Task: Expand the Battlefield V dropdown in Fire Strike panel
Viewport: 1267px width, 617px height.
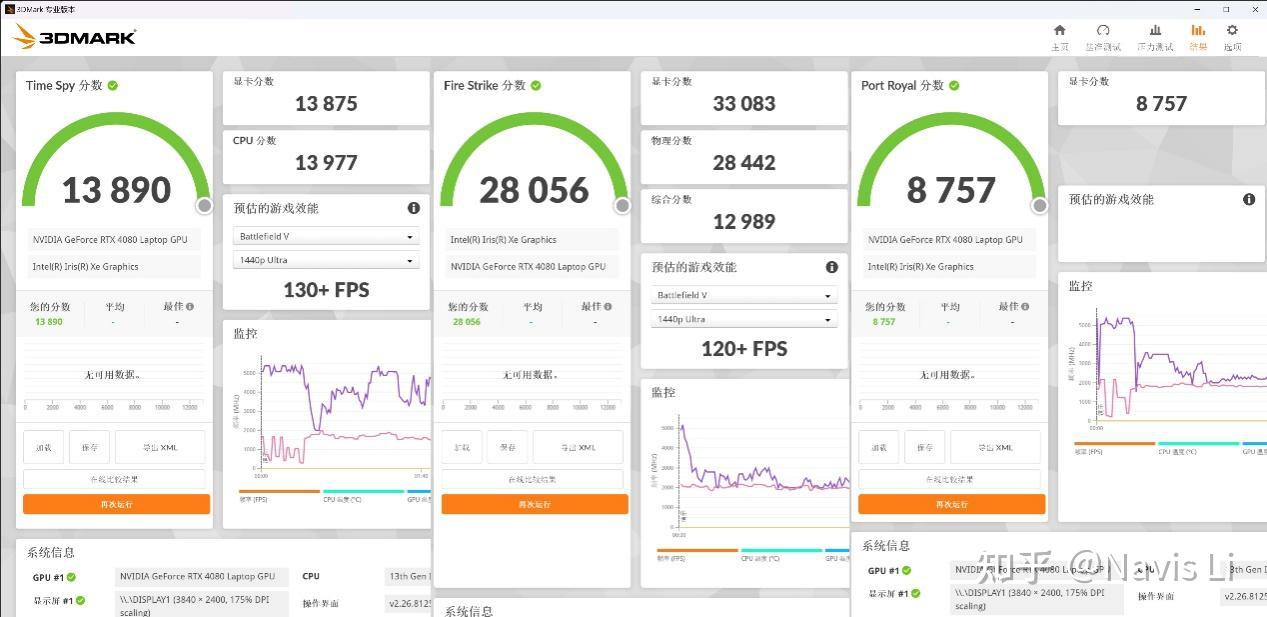Action: (744, 296)
